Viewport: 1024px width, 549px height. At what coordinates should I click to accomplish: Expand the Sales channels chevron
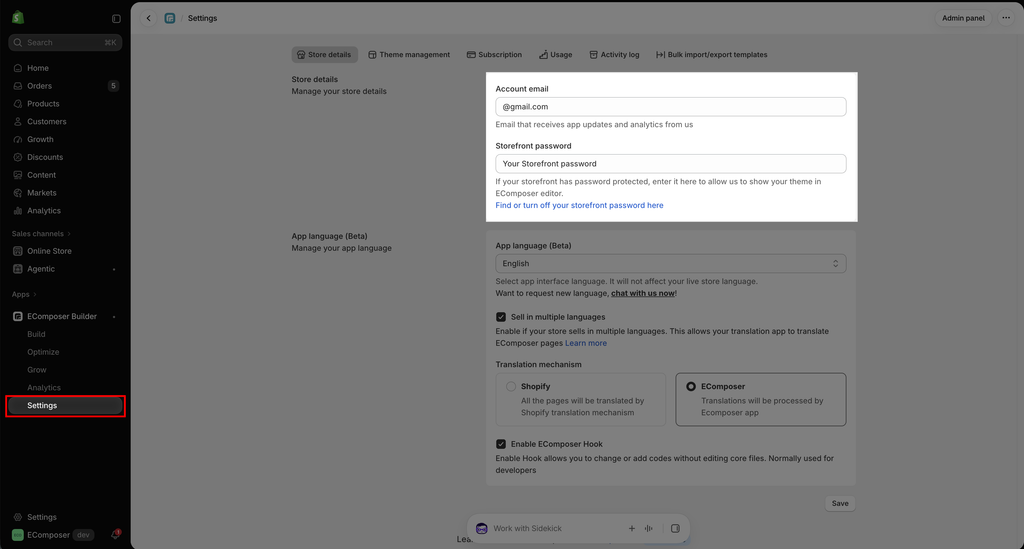point(69,234)
